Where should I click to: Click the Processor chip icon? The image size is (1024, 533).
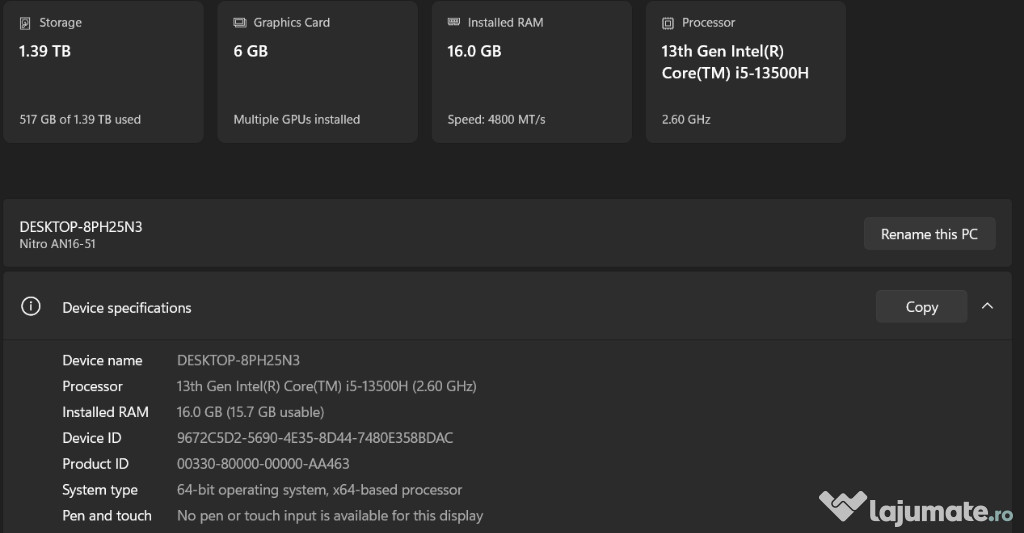coord(667,24)
